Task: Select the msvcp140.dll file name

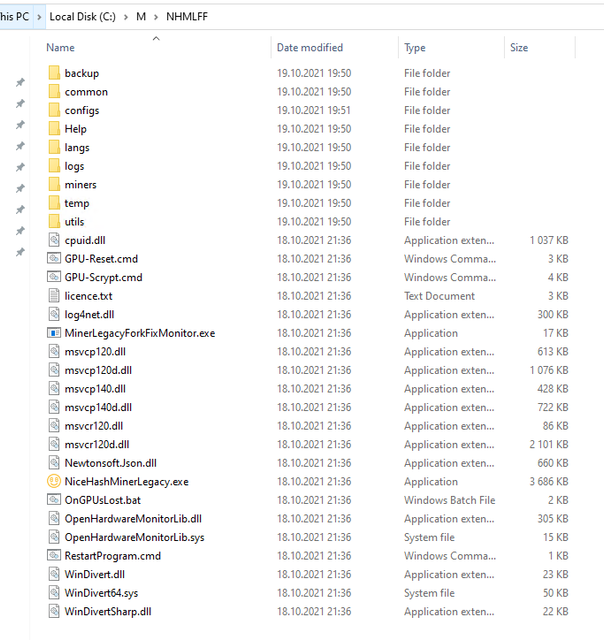Action: [95, 389]
